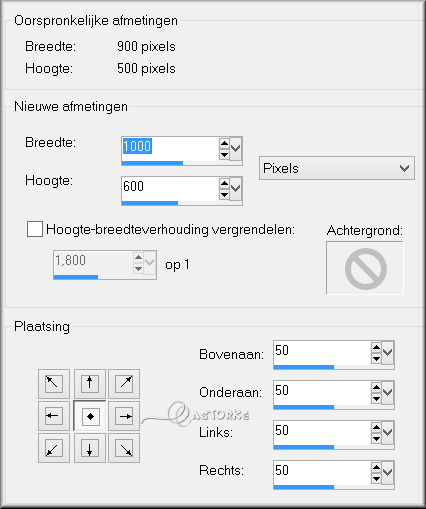Open the Achtergrond color swatch
The width and height of the screenshot is (426, 509).
click(365, 268)
